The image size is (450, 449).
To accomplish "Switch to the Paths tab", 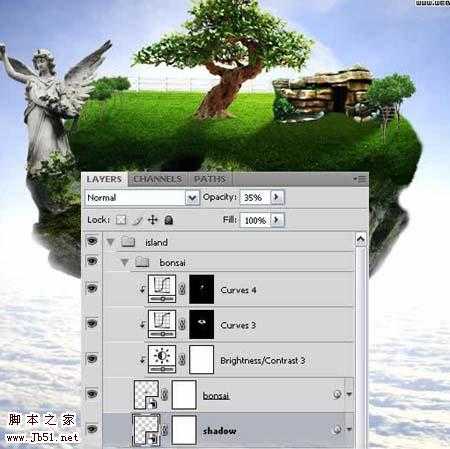I will pyautogui.click(x=210, y=179).
